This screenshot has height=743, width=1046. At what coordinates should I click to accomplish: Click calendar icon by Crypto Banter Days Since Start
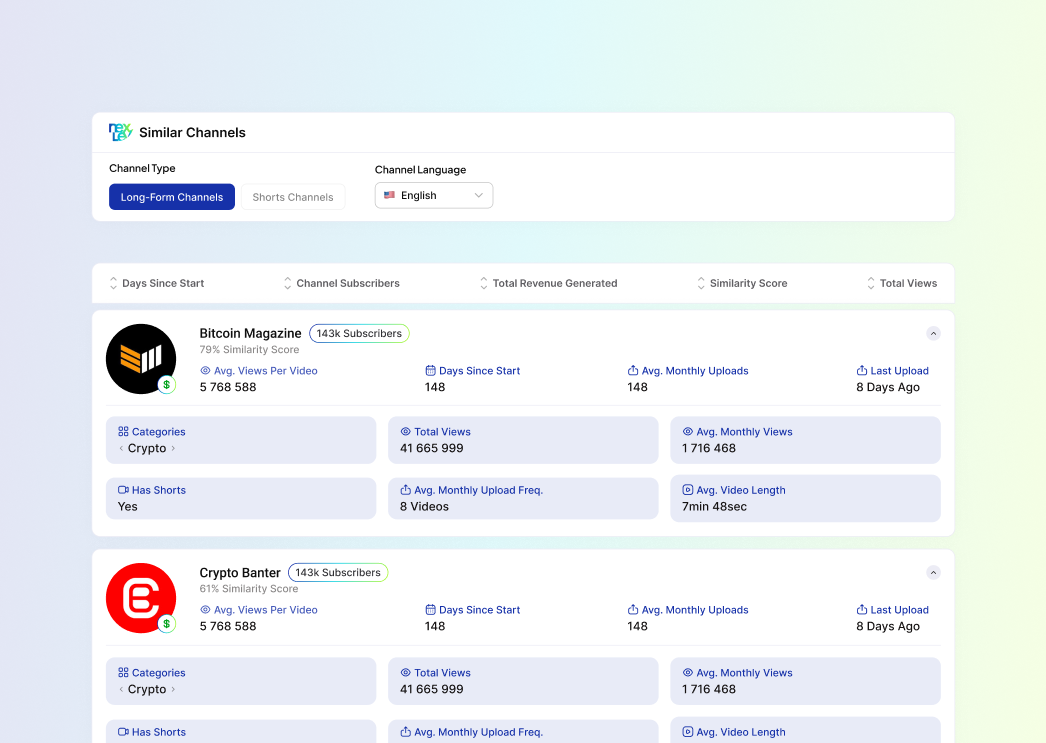tap(430, 610)
